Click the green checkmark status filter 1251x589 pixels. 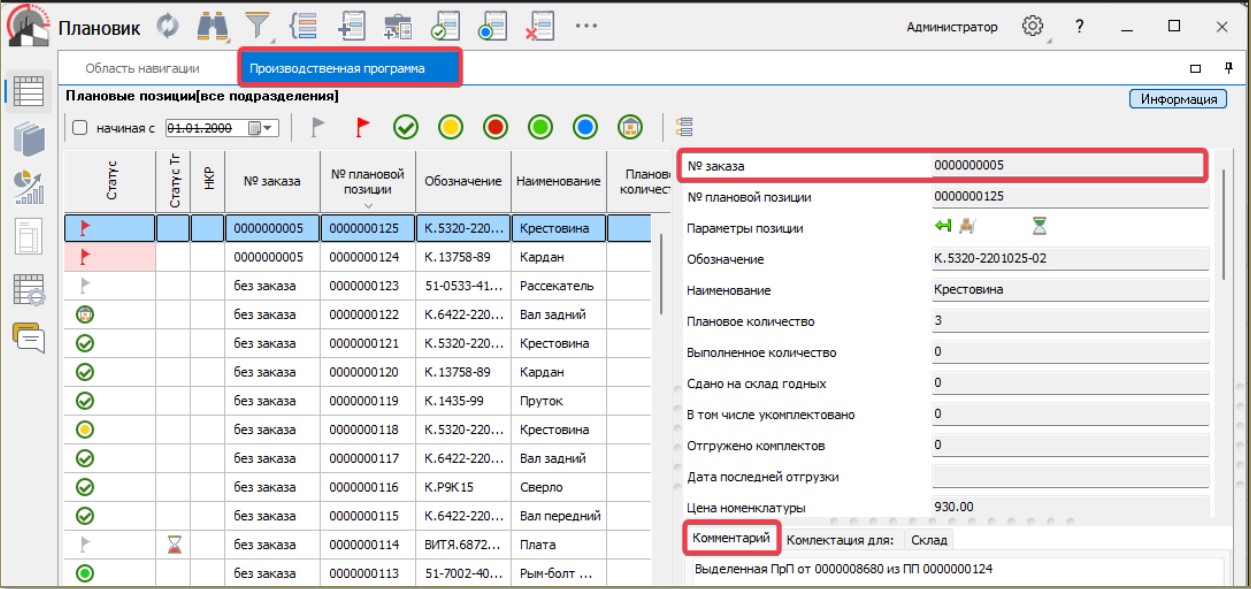pos(405,127)
